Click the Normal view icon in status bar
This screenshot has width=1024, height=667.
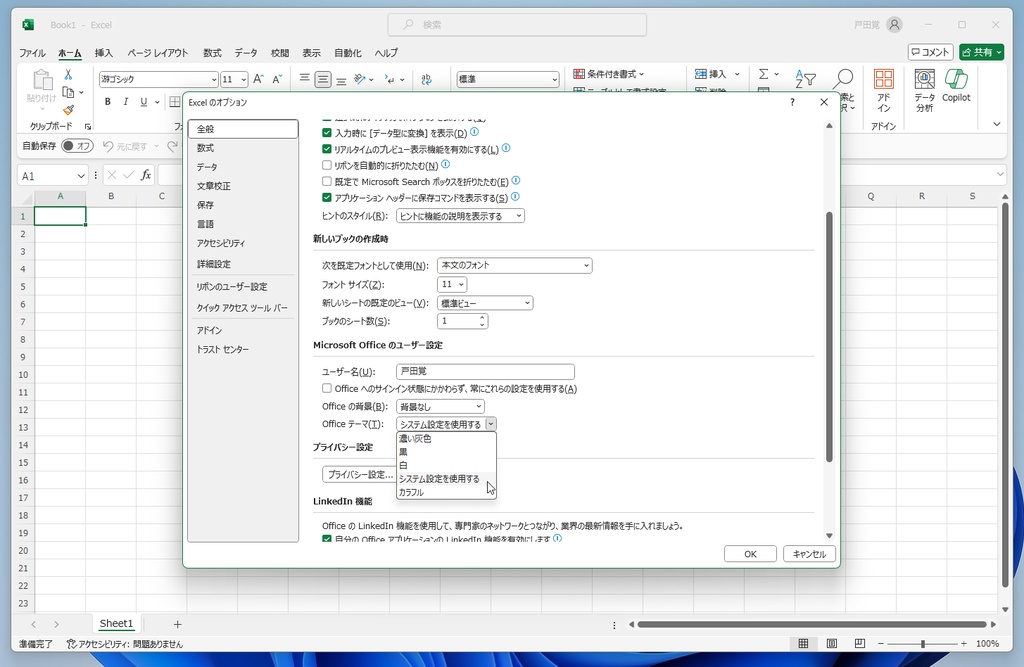(x=803, y=643)
